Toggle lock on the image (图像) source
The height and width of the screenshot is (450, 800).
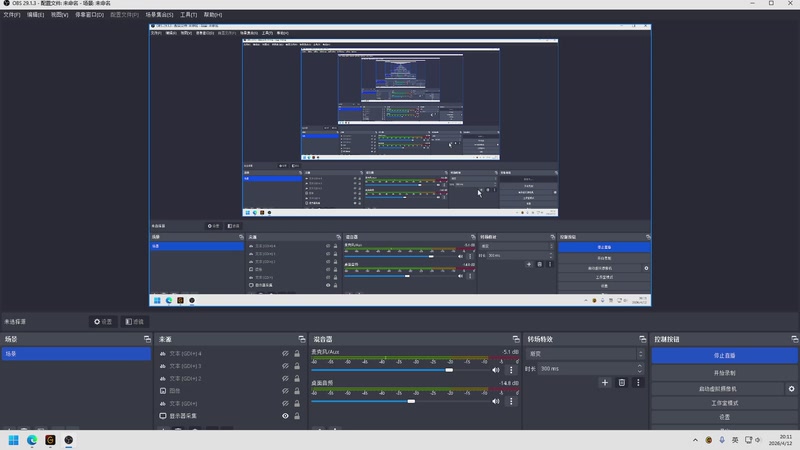(297, 391)
